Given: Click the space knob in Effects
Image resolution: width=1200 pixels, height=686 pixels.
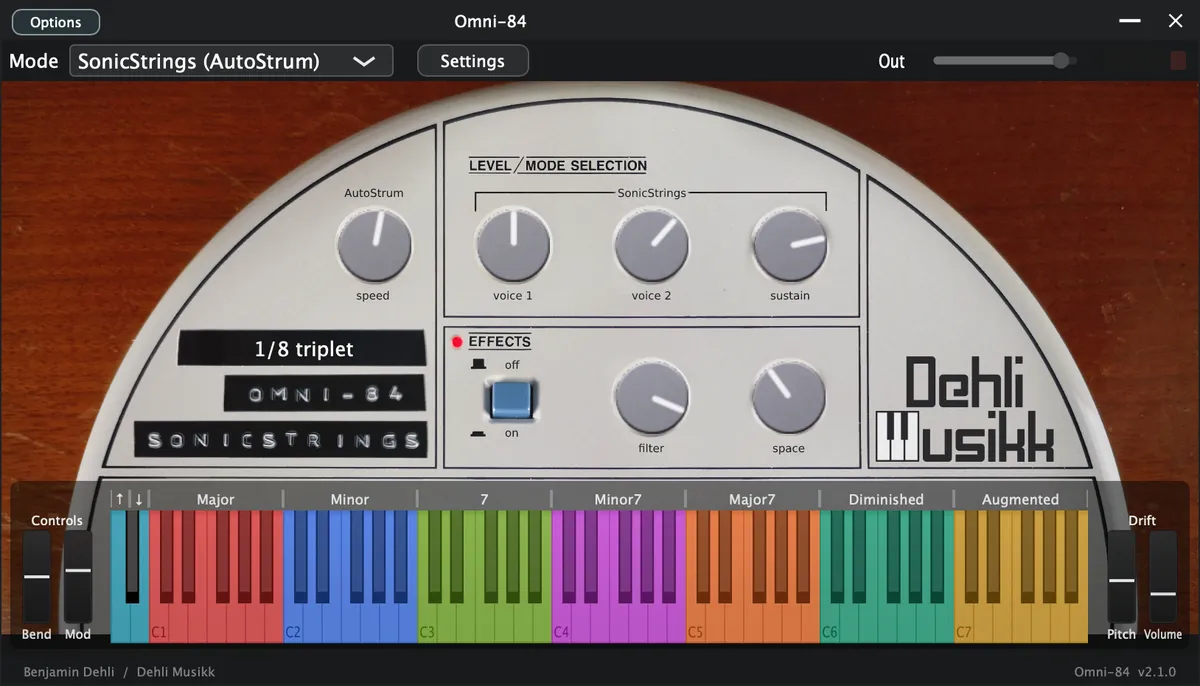Looking at the screenshot, I should [788, 399].
